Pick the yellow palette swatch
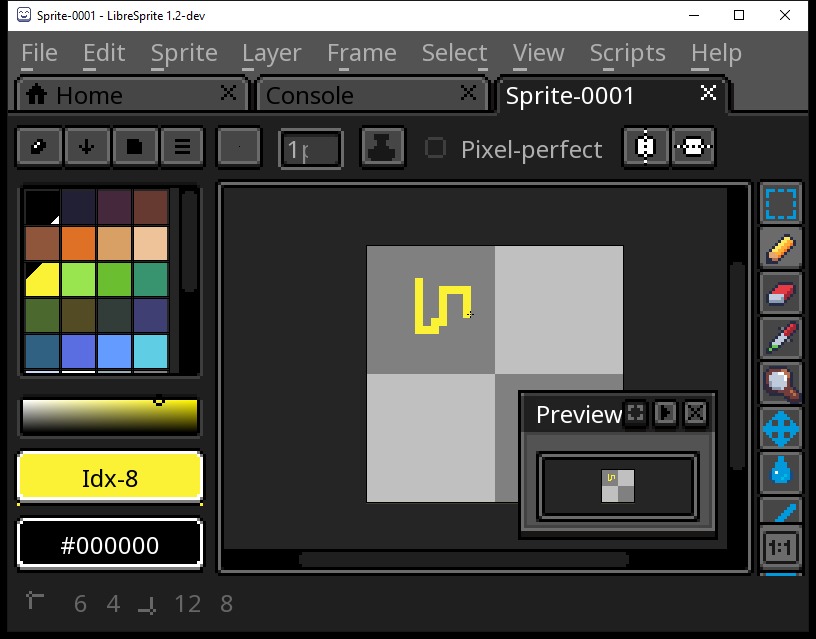This screenshot has height=639, width=816. pos(42,279)
